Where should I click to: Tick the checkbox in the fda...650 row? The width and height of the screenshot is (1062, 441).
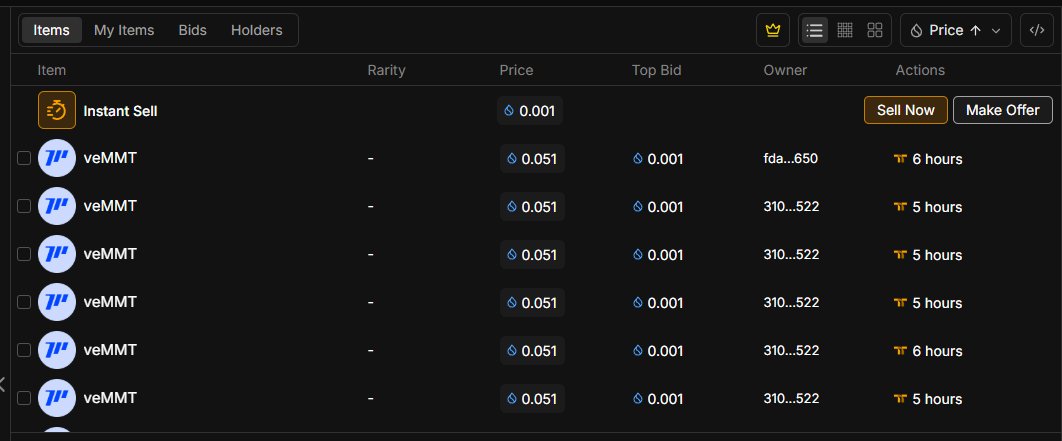(x=24, y=159)
